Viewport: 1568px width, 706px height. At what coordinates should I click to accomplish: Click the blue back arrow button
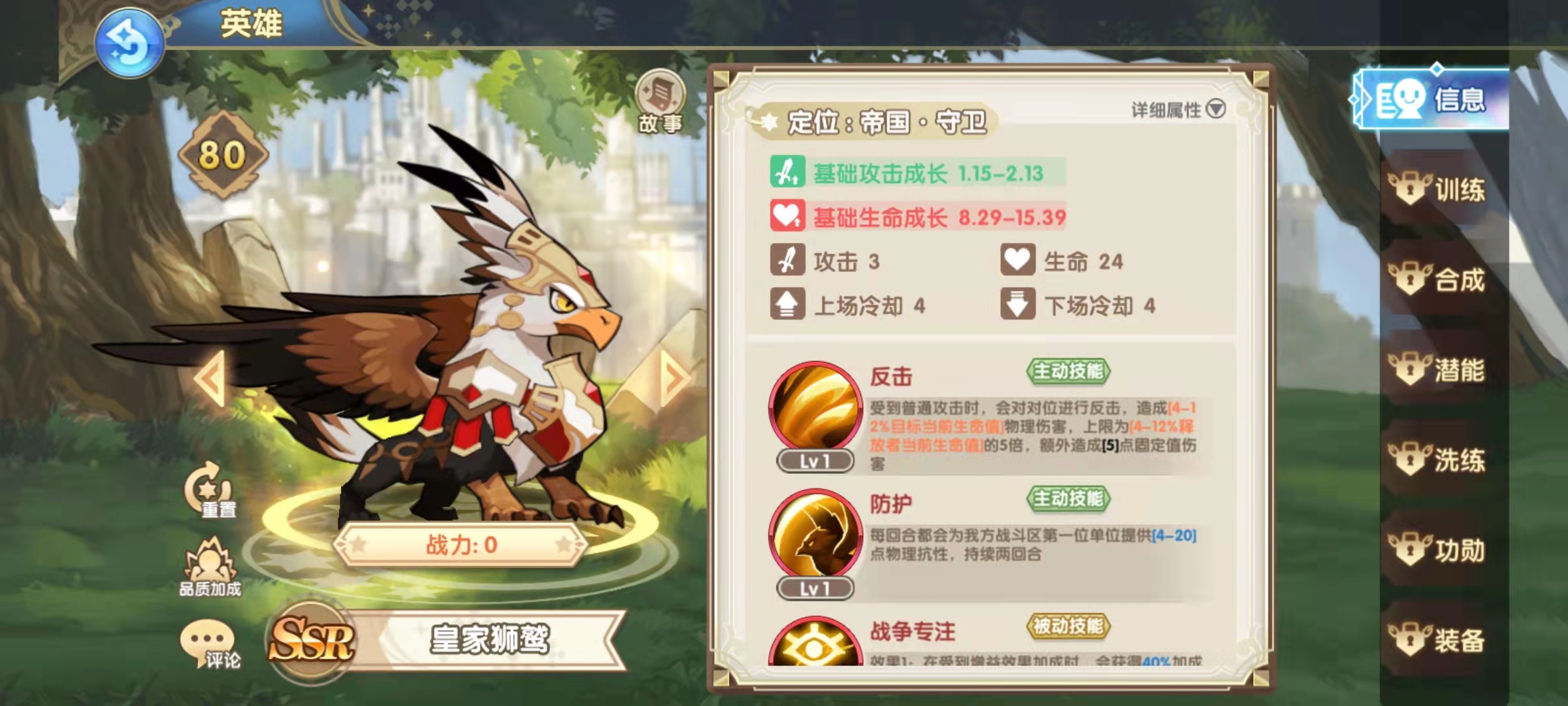(x=129, y=43)
